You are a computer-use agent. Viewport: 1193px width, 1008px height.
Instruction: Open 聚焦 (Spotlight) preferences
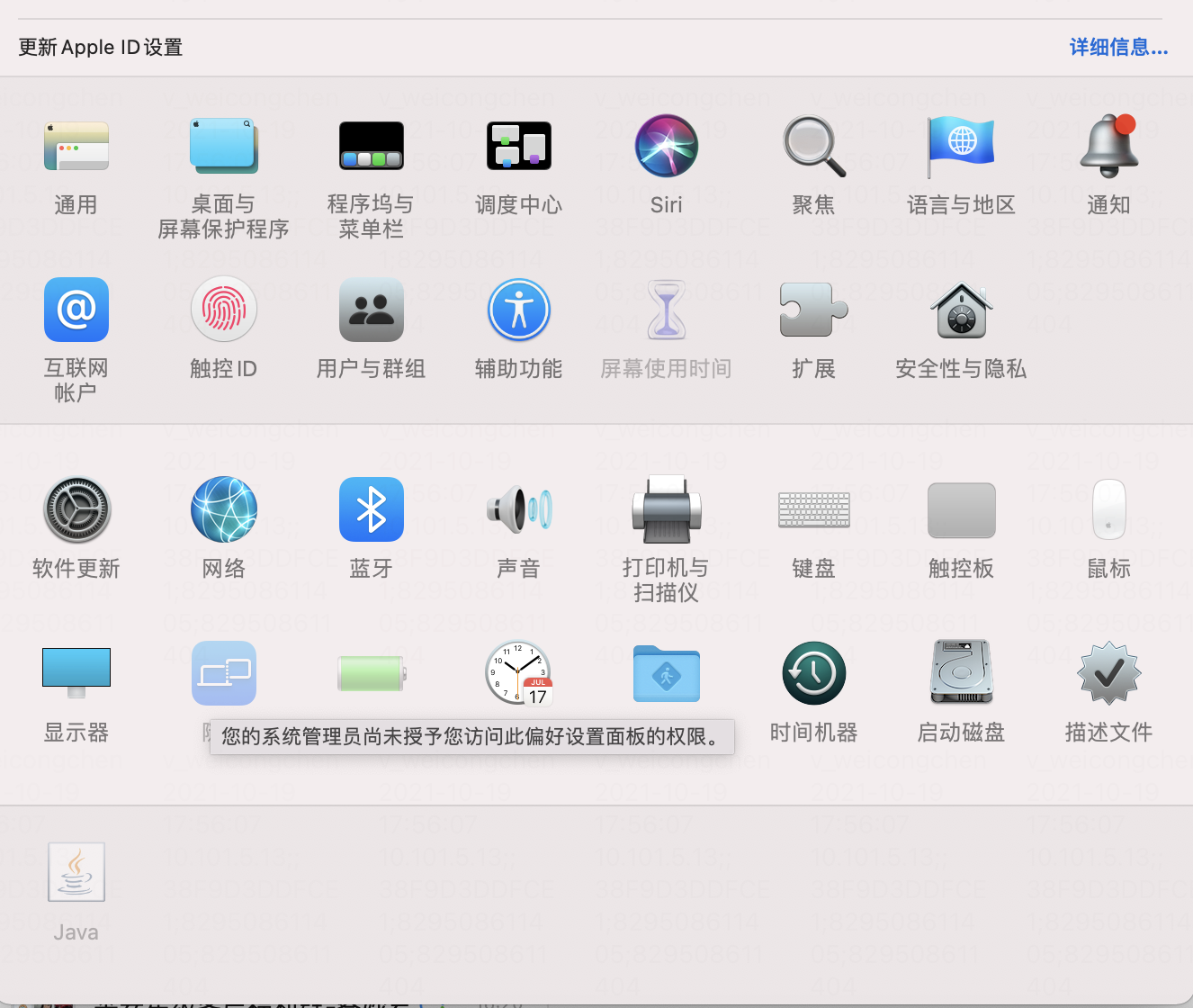click(x=813, y=147)
